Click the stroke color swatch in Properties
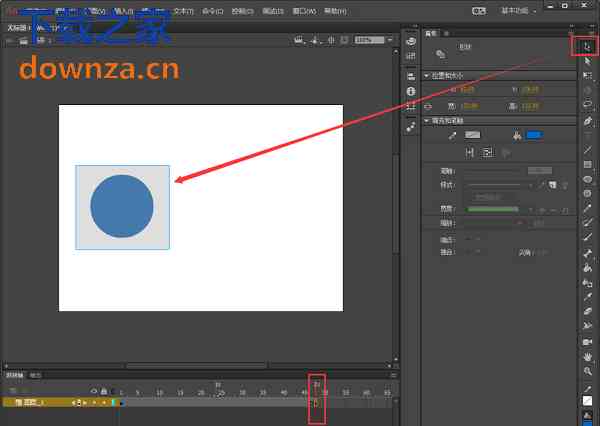 pos(472,135)
